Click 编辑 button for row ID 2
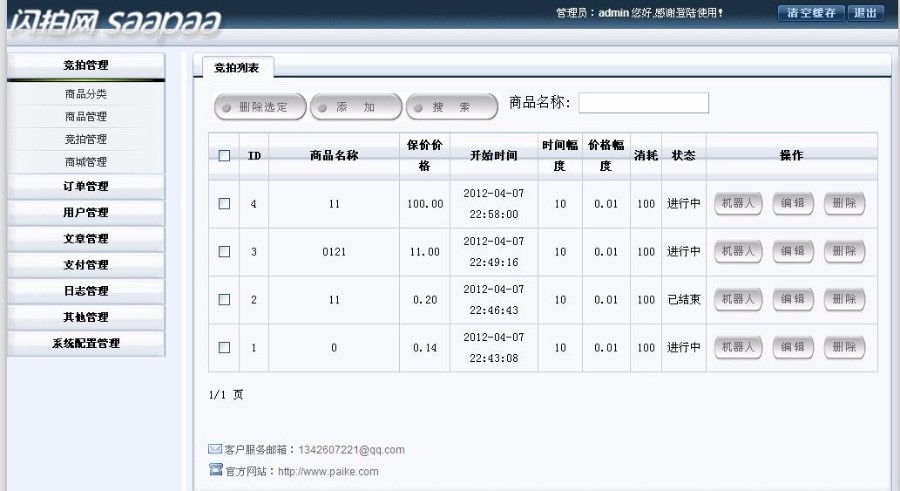This screenshot has width=900, height=491. point(793,300)
